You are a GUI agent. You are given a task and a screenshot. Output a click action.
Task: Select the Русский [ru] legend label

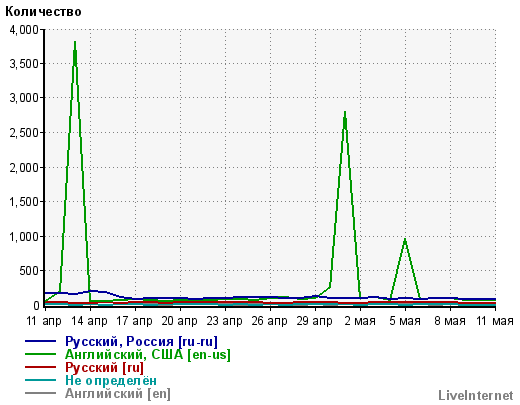[104, 368]
